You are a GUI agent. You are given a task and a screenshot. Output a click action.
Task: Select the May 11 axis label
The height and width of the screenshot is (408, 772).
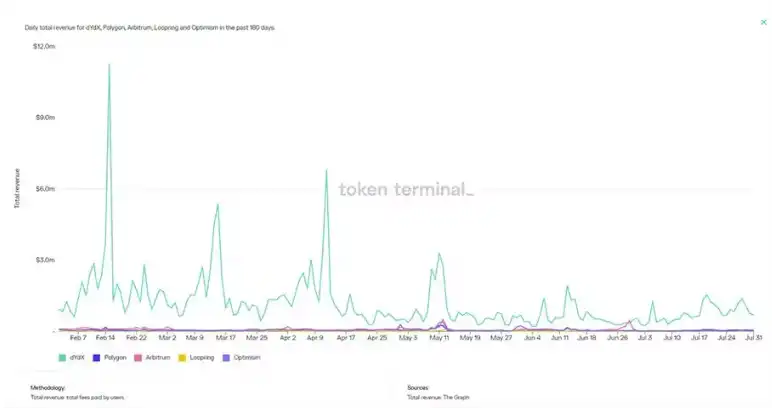pos(439,338)
